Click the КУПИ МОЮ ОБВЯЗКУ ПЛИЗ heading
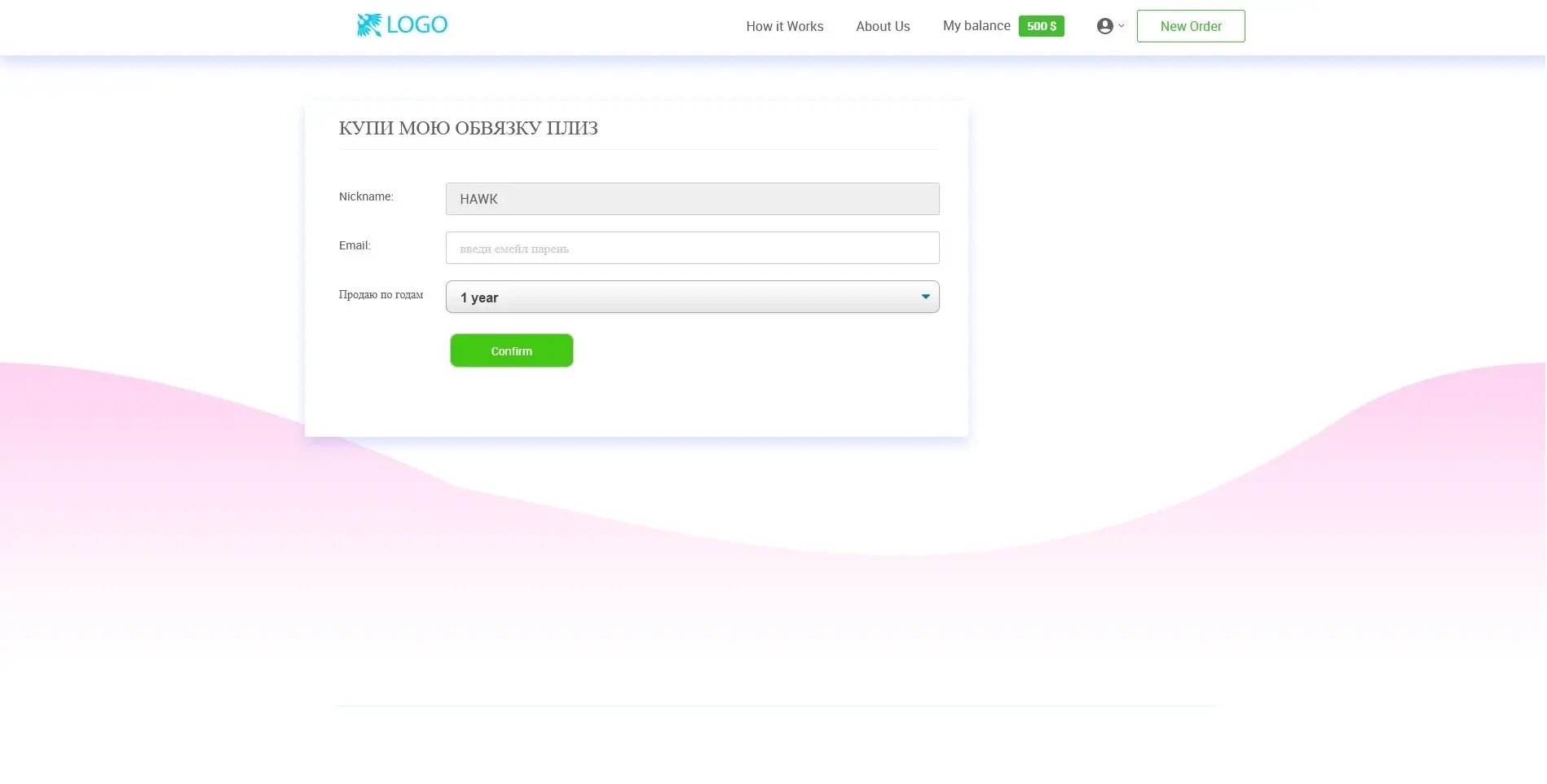The width and height of the screenshot is (1547, 784). [468, 128]
